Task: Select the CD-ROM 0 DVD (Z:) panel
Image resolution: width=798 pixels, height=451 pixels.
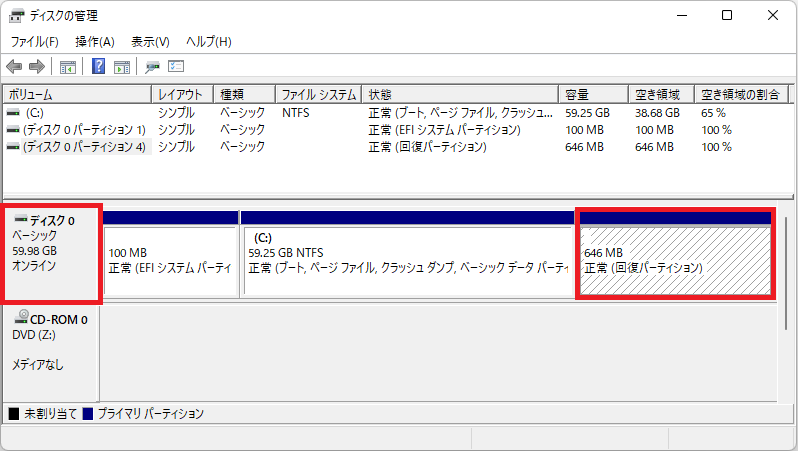Action: click(51, 353)
